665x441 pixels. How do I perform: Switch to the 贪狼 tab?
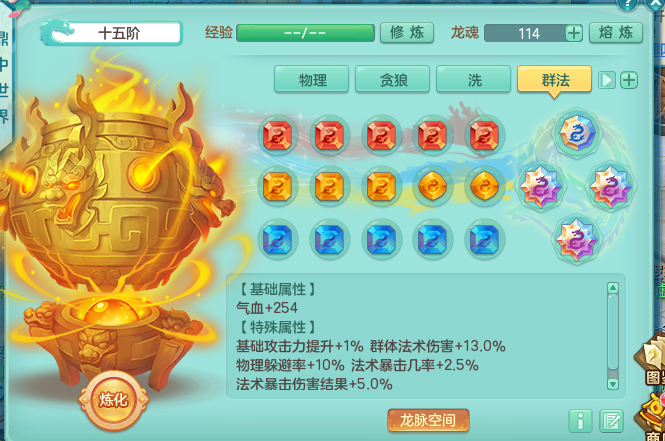coord(393,79)
